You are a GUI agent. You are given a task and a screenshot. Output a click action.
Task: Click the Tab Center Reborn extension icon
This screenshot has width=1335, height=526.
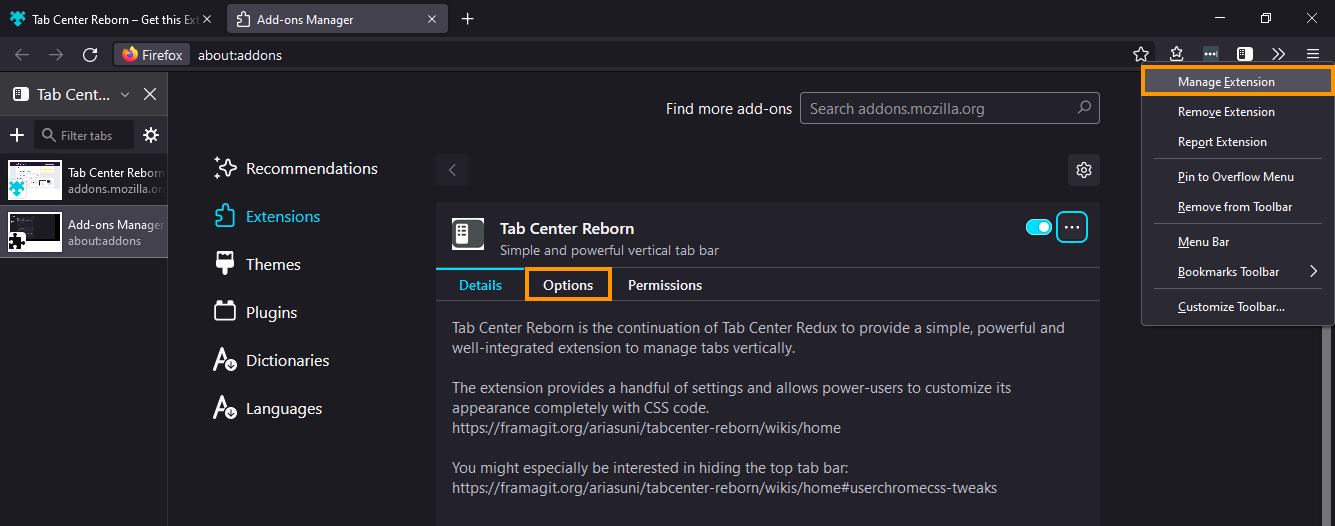pos(468,235)
